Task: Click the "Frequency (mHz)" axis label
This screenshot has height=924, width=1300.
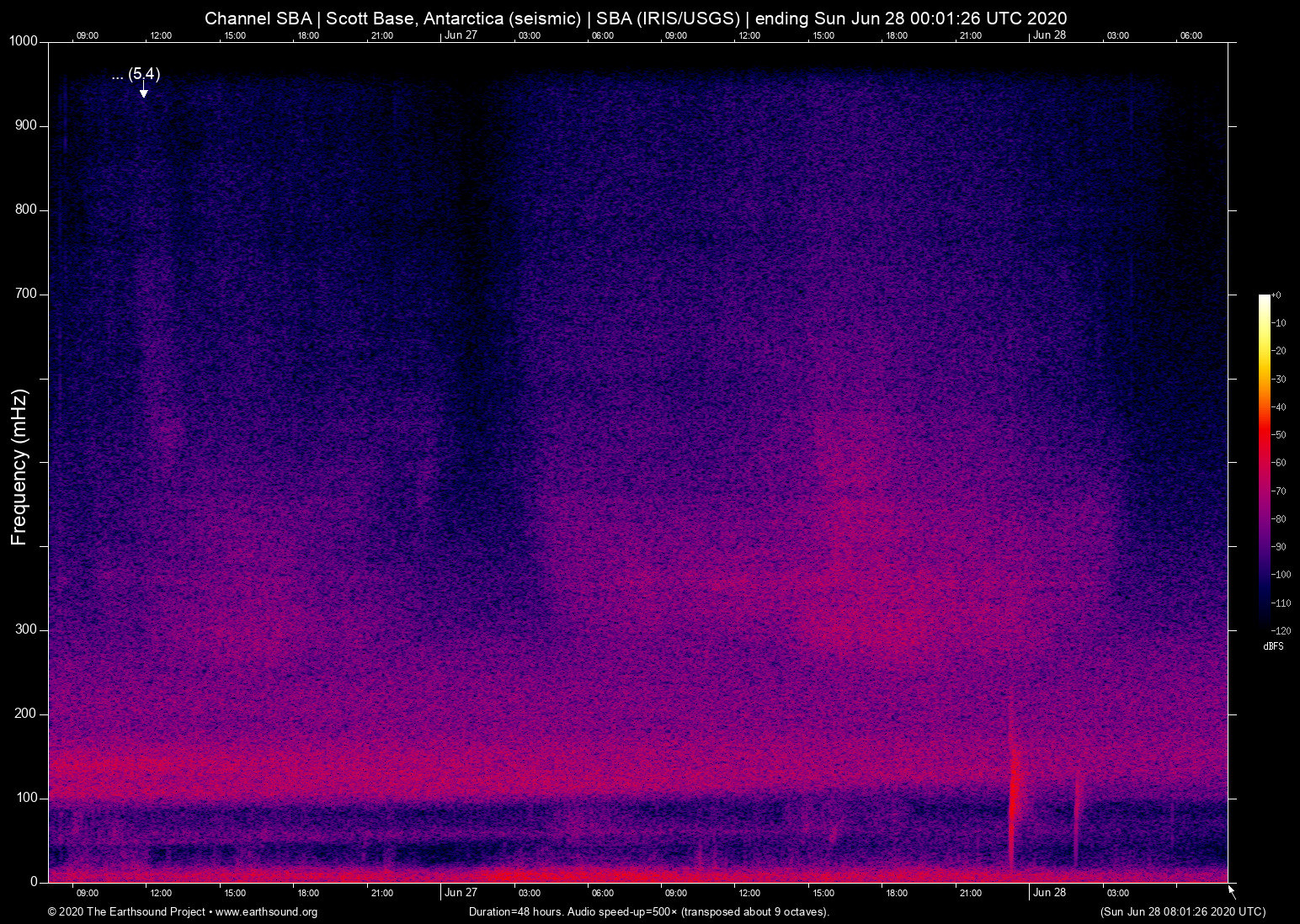Action: tap(19, 467)
